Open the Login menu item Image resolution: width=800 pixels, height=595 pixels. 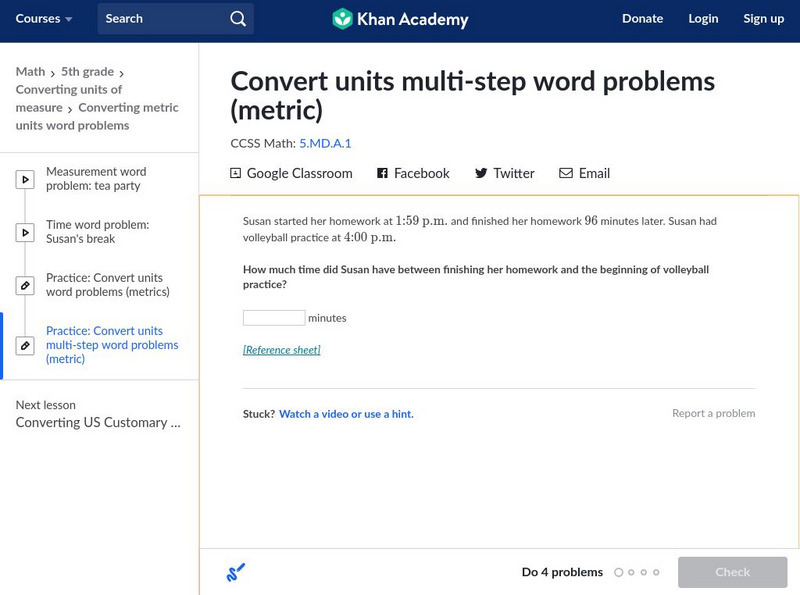[x=703, y=19]
